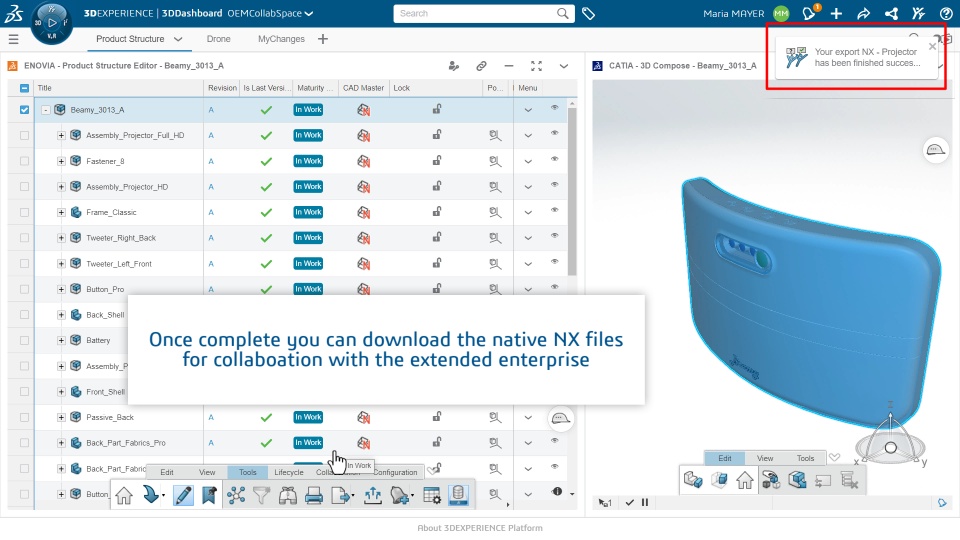Image resolution: width=960 pixels, height=540 pixels.
Task: Select the Configuration toolbar tab
Action: (395, 472)
